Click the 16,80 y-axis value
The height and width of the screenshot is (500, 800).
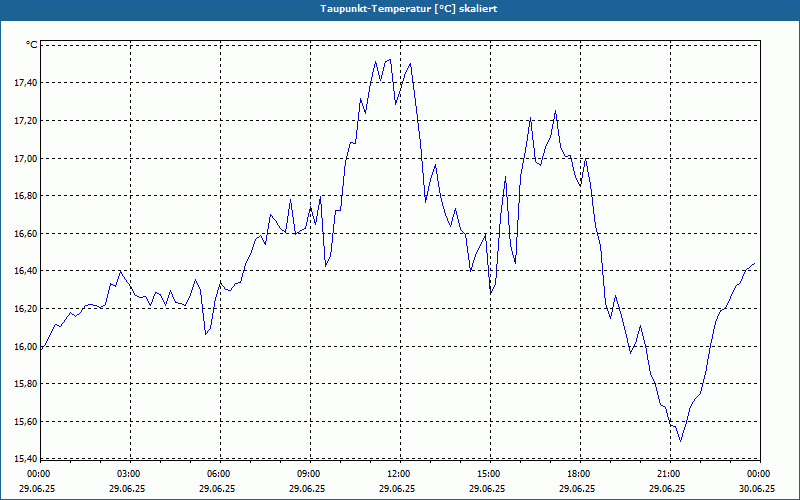point(26,196)
